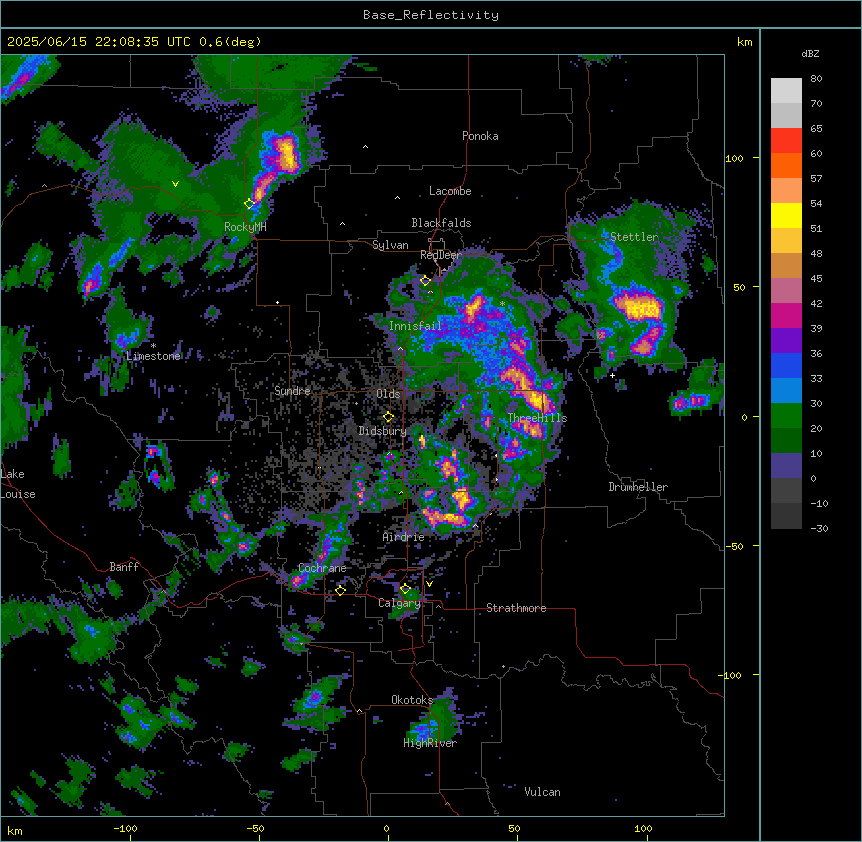The width and height of the screenshot is (862, 842).
Task: Select the Innisfail label
Action: [415, 326]
